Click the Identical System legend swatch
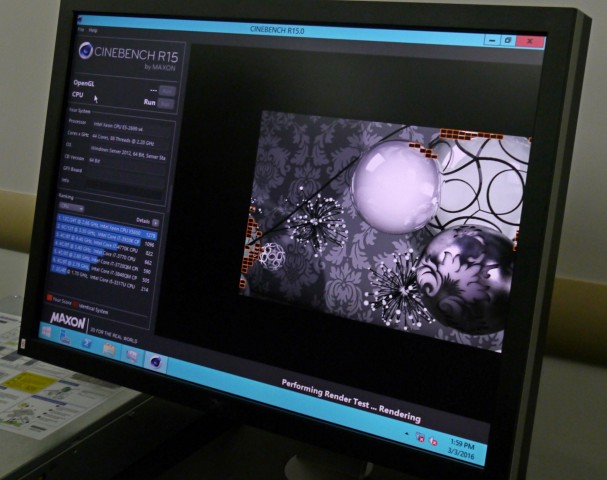The width and height of the screenshot is (607, 480). [76, 305]
